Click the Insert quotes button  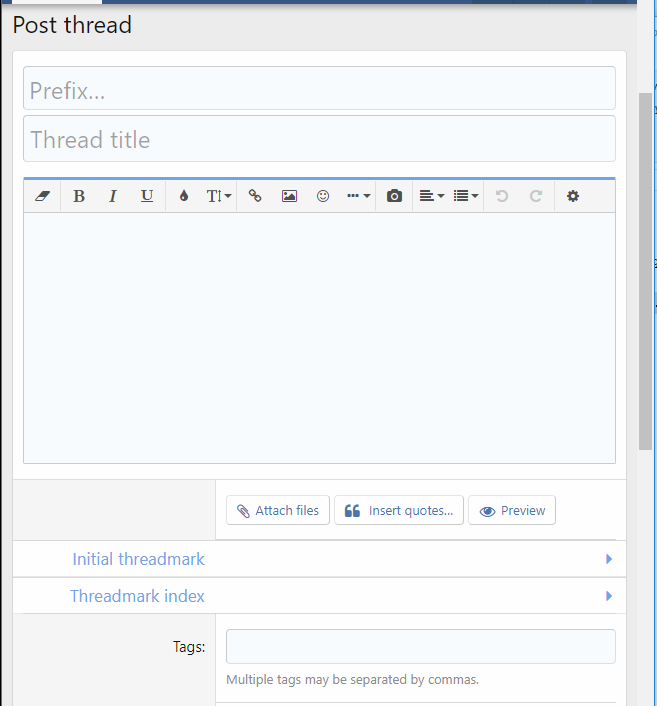point(399,510)
